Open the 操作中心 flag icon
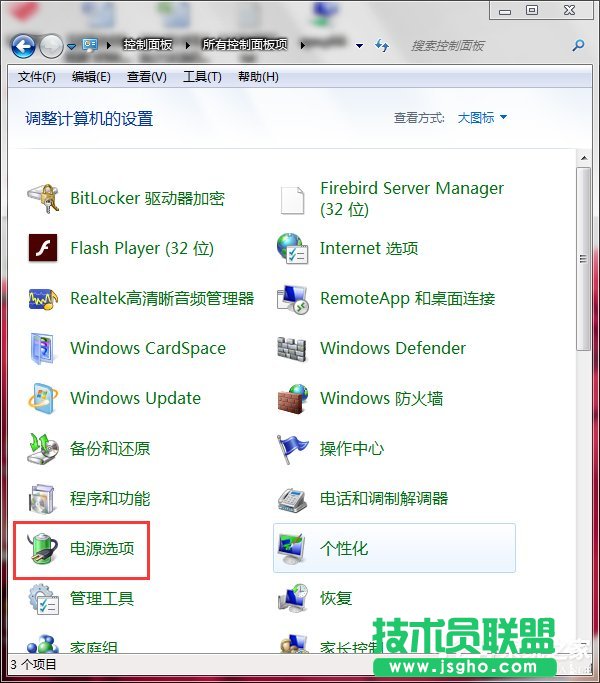This screenshot has width=600, height=683. coord(292,448)
